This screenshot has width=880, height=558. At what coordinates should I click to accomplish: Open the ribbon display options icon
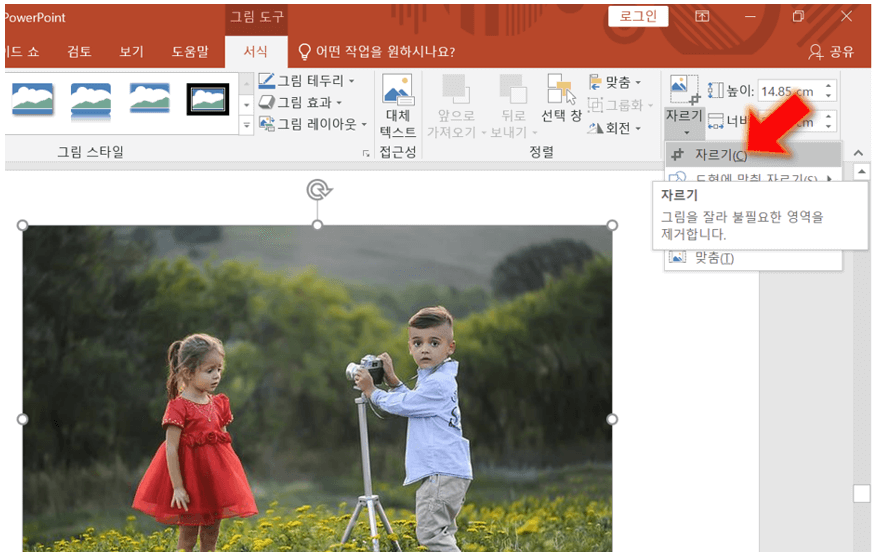702,16
